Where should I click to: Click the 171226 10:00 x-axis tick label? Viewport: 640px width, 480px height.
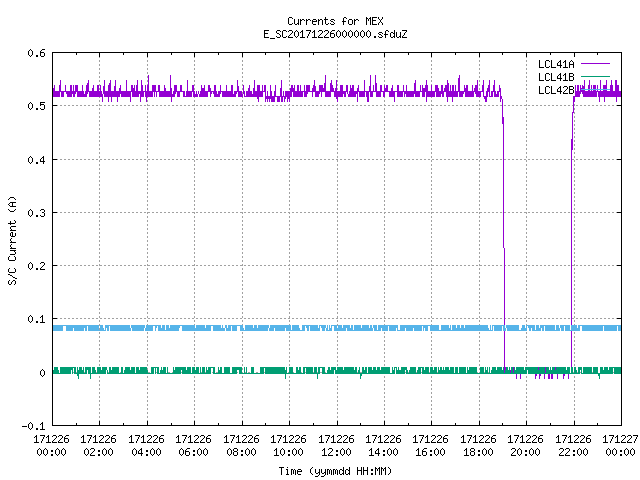point(288,446)
